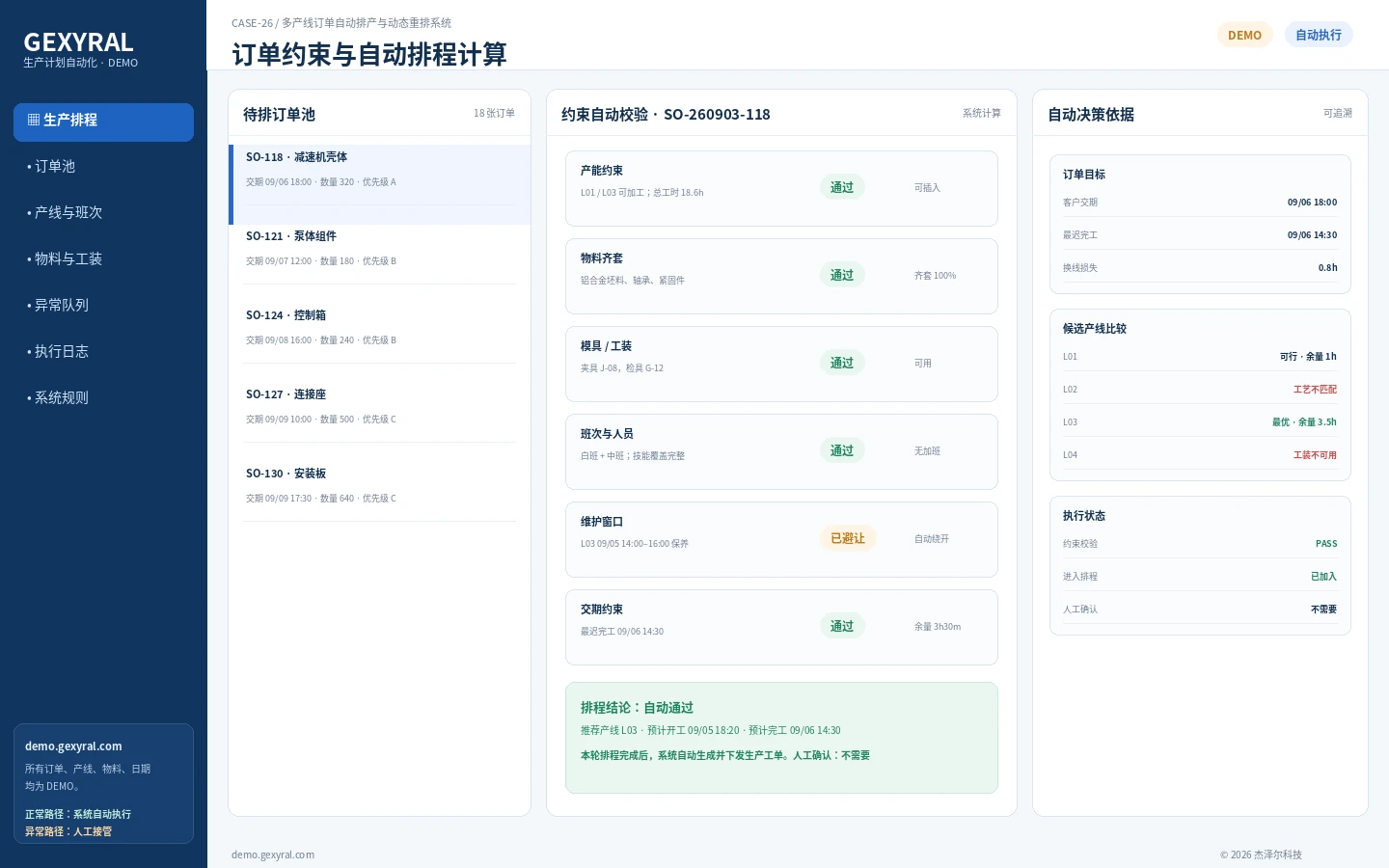This screenshot has height=868, width=1389.
Task: Click the 最迟完工 value 09/06 14:30
Action: click(1312, 235)
